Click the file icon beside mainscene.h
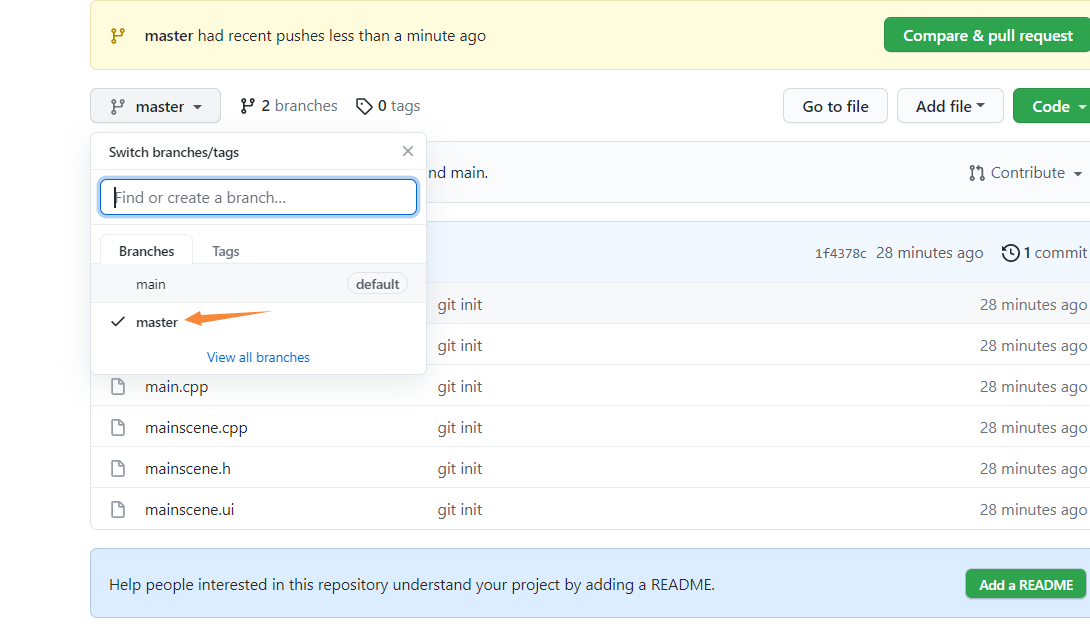1090x624 pixels. pos(118,468)
